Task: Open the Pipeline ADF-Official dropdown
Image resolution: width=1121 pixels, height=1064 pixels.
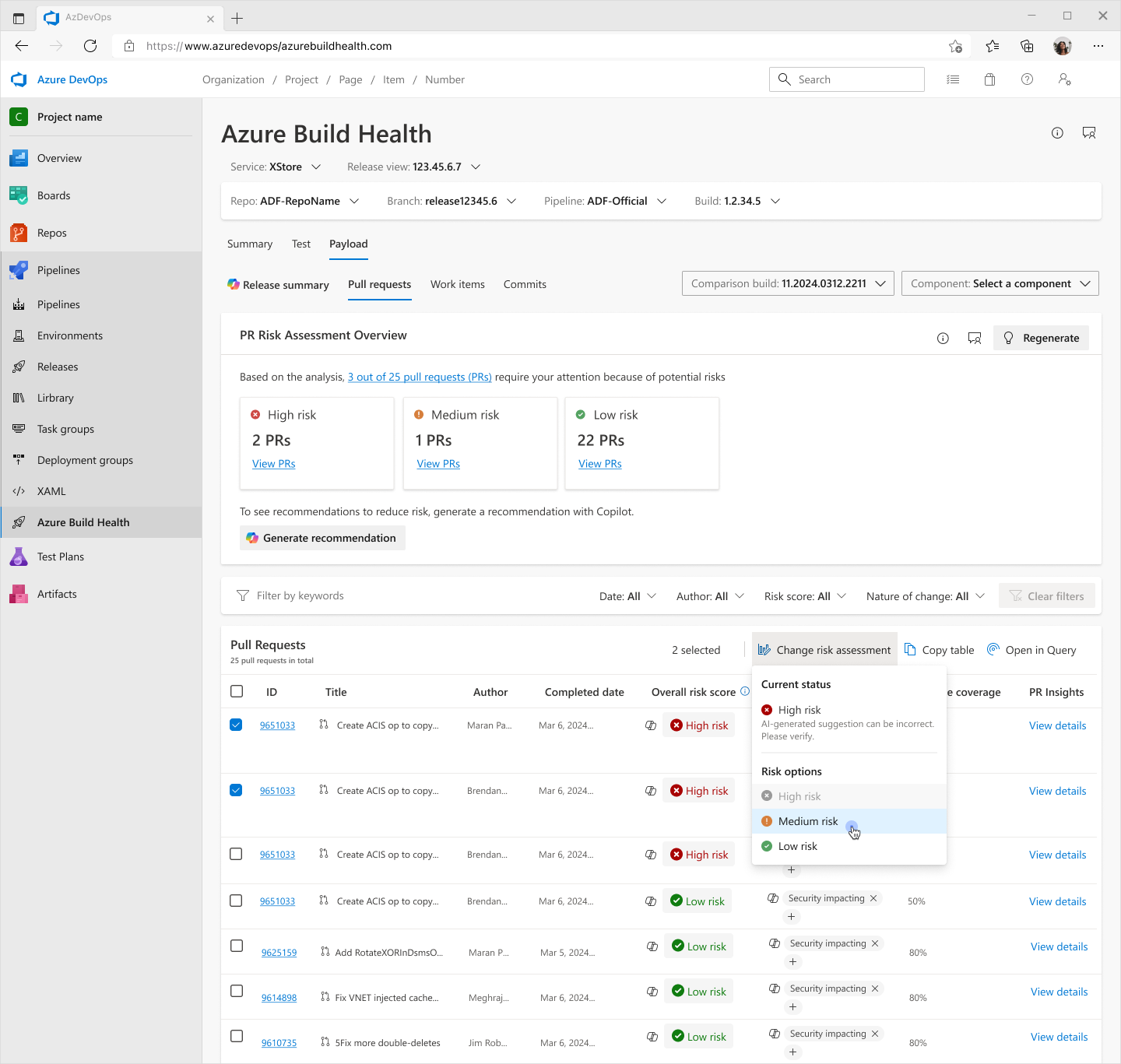Action: (x=606, y=201)
